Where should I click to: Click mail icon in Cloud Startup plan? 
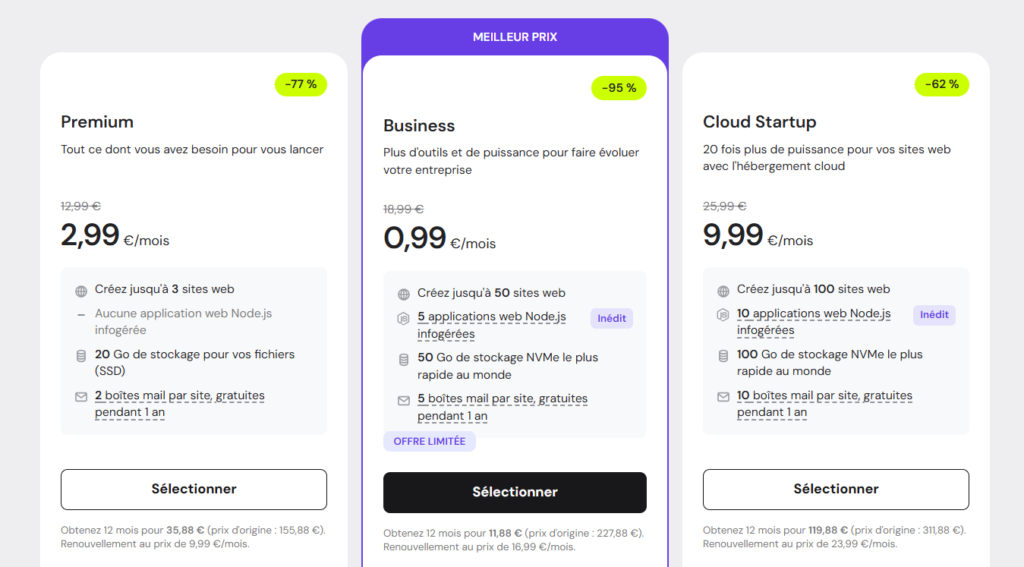point(723,397)
